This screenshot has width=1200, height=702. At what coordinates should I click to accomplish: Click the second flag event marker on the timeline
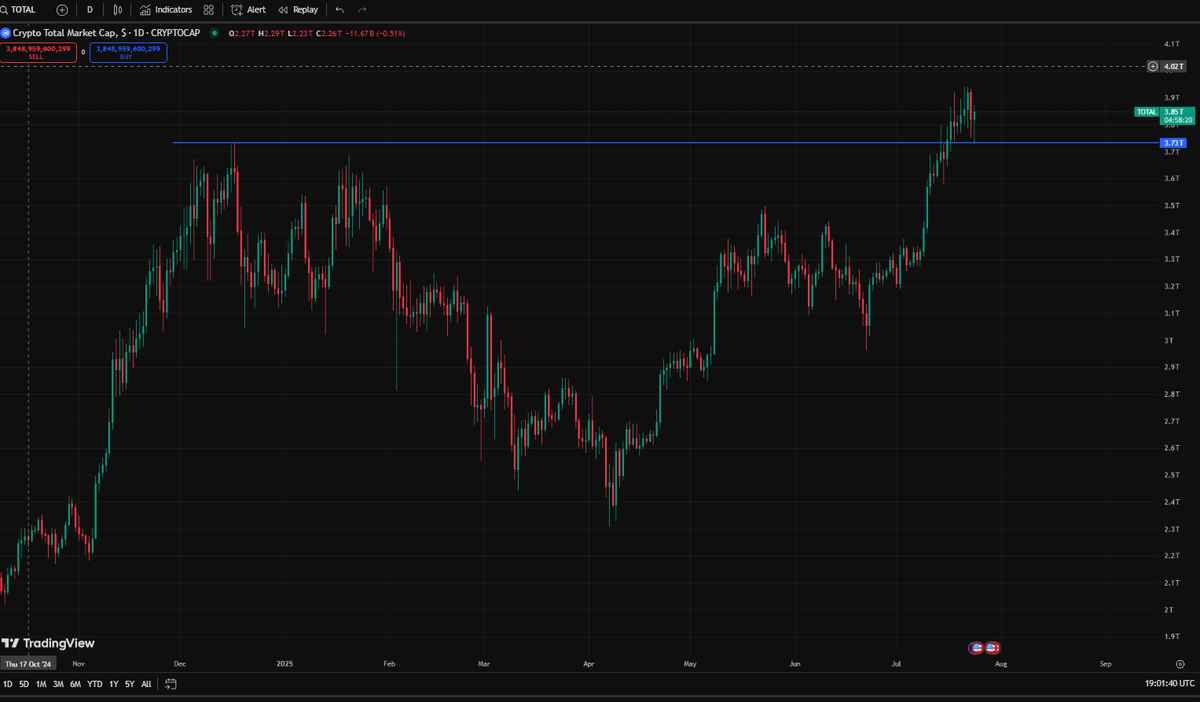point(991,647)
